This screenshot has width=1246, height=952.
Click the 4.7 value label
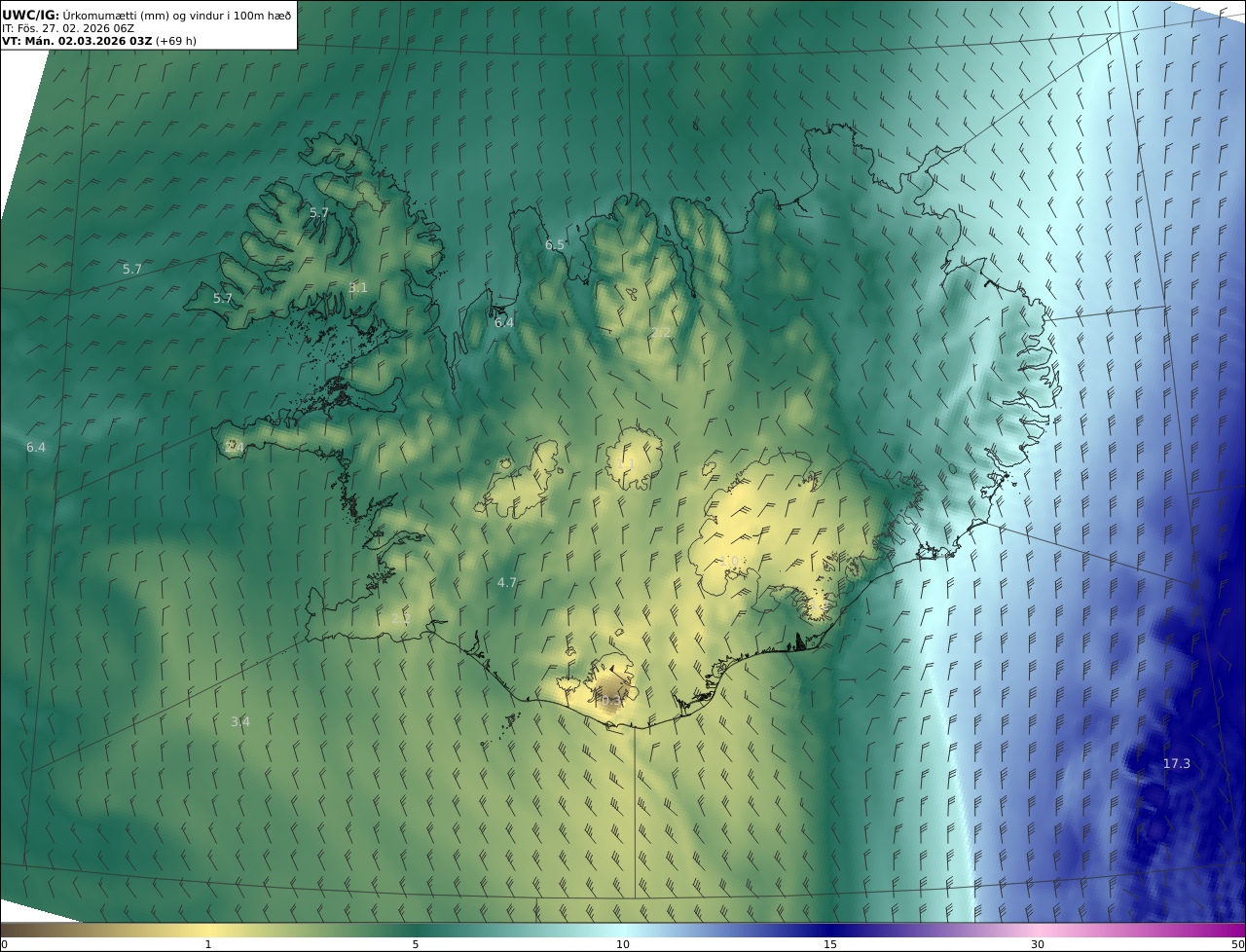click(507, 582)
